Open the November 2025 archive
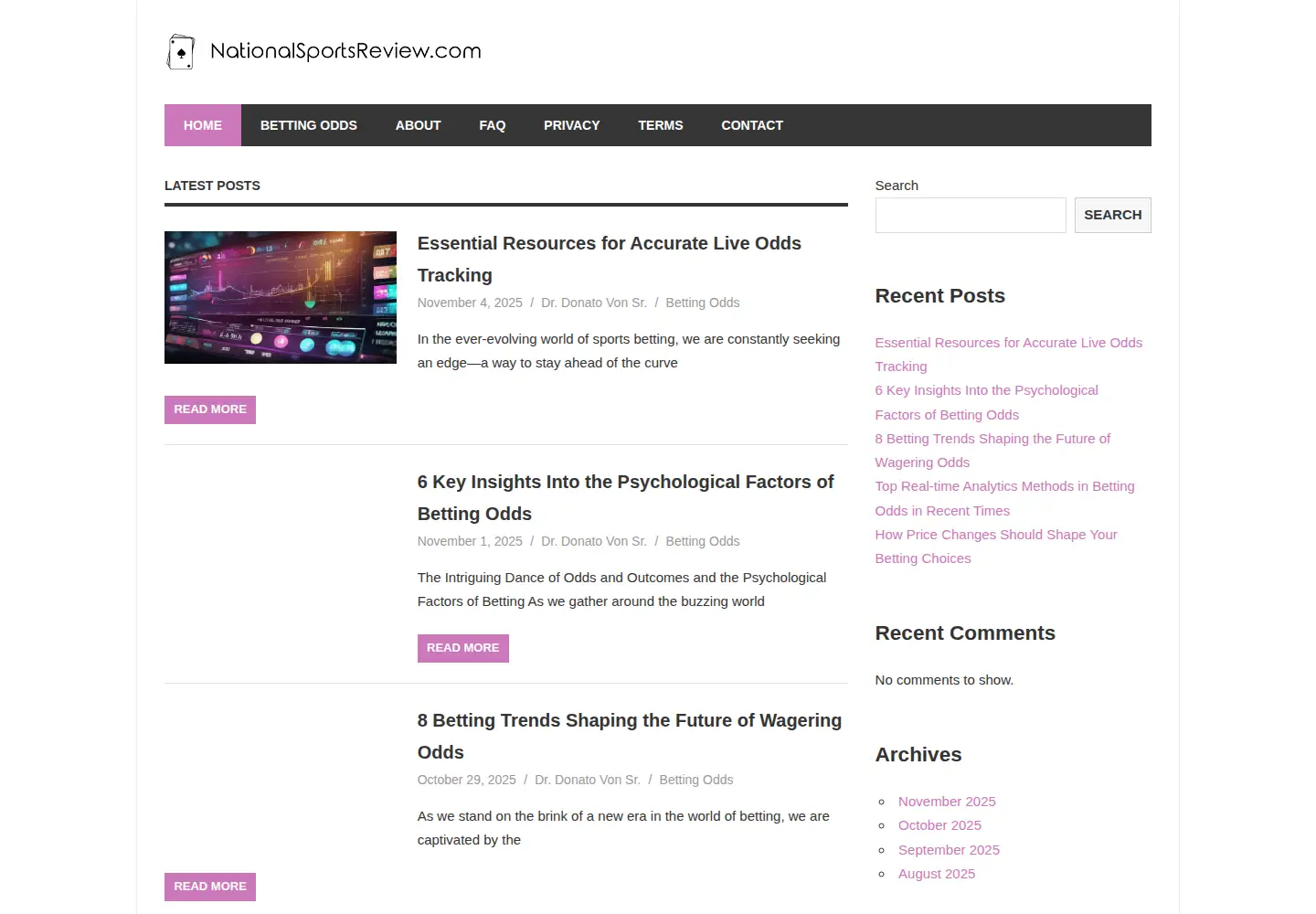 tap(947, 802)
